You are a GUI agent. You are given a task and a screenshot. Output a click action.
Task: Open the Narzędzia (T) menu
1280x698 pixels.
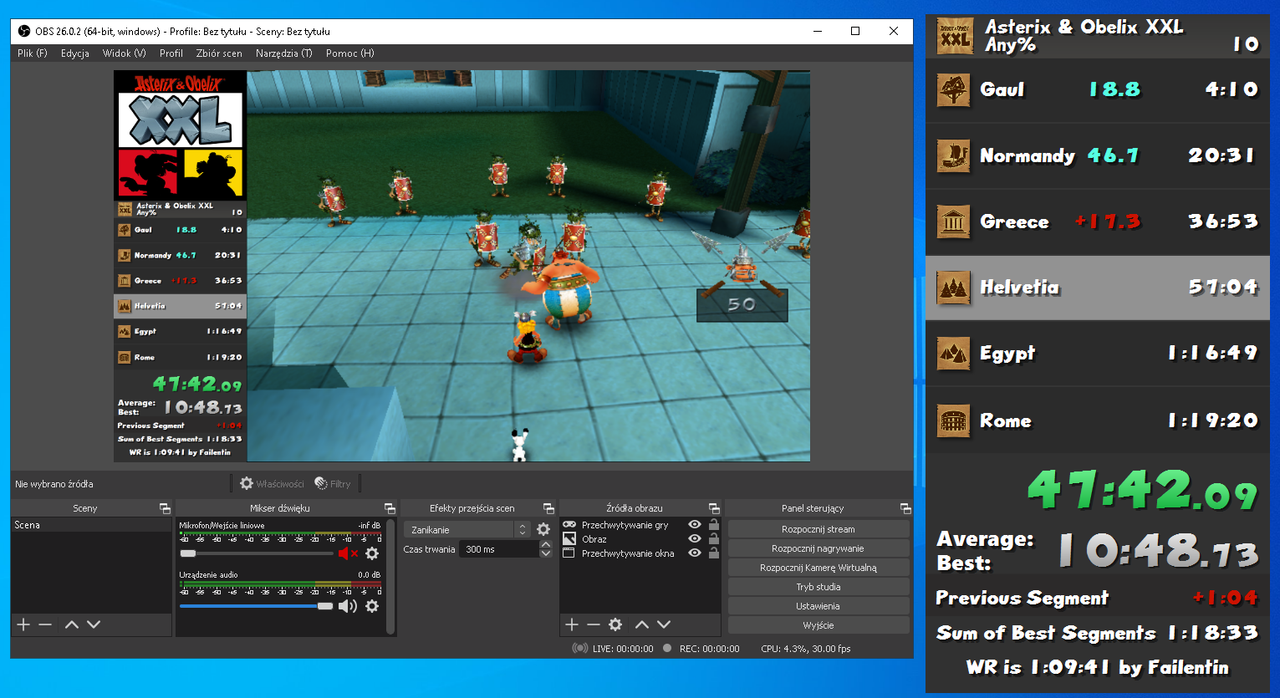pyautogui.click(x=284, y=53)
